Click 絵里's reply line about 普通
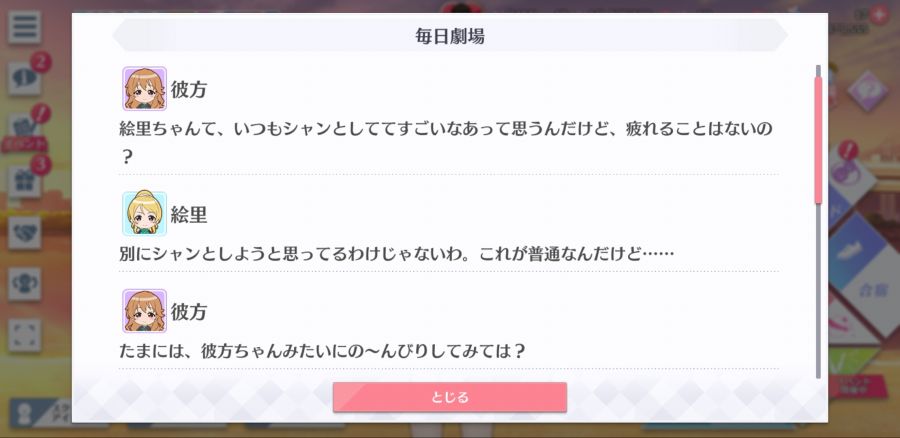This screenshot has width=900, height=438. click(x=396, y=253)
